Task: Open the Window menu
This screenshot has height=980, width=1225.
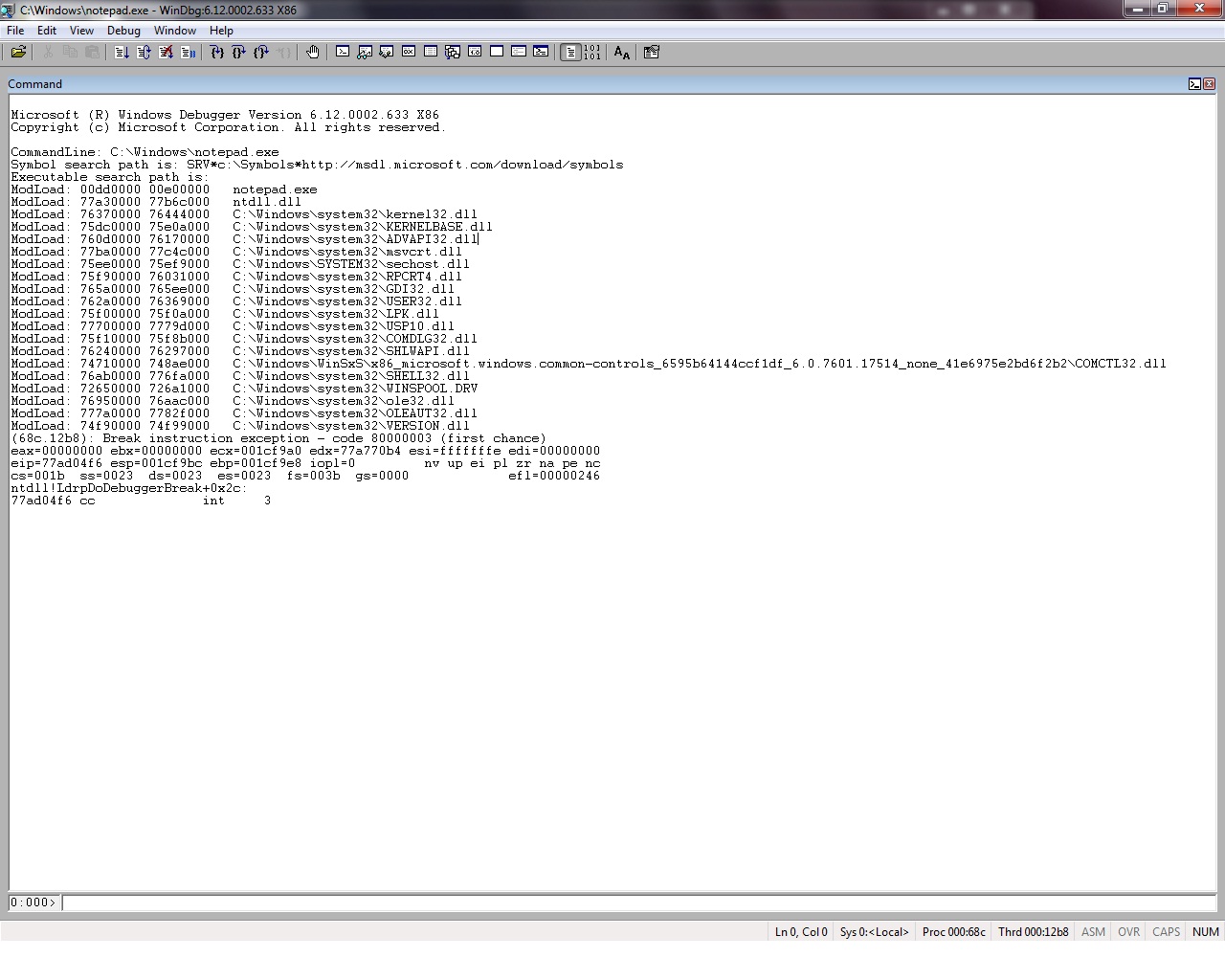Action: [x=175, y=31]
